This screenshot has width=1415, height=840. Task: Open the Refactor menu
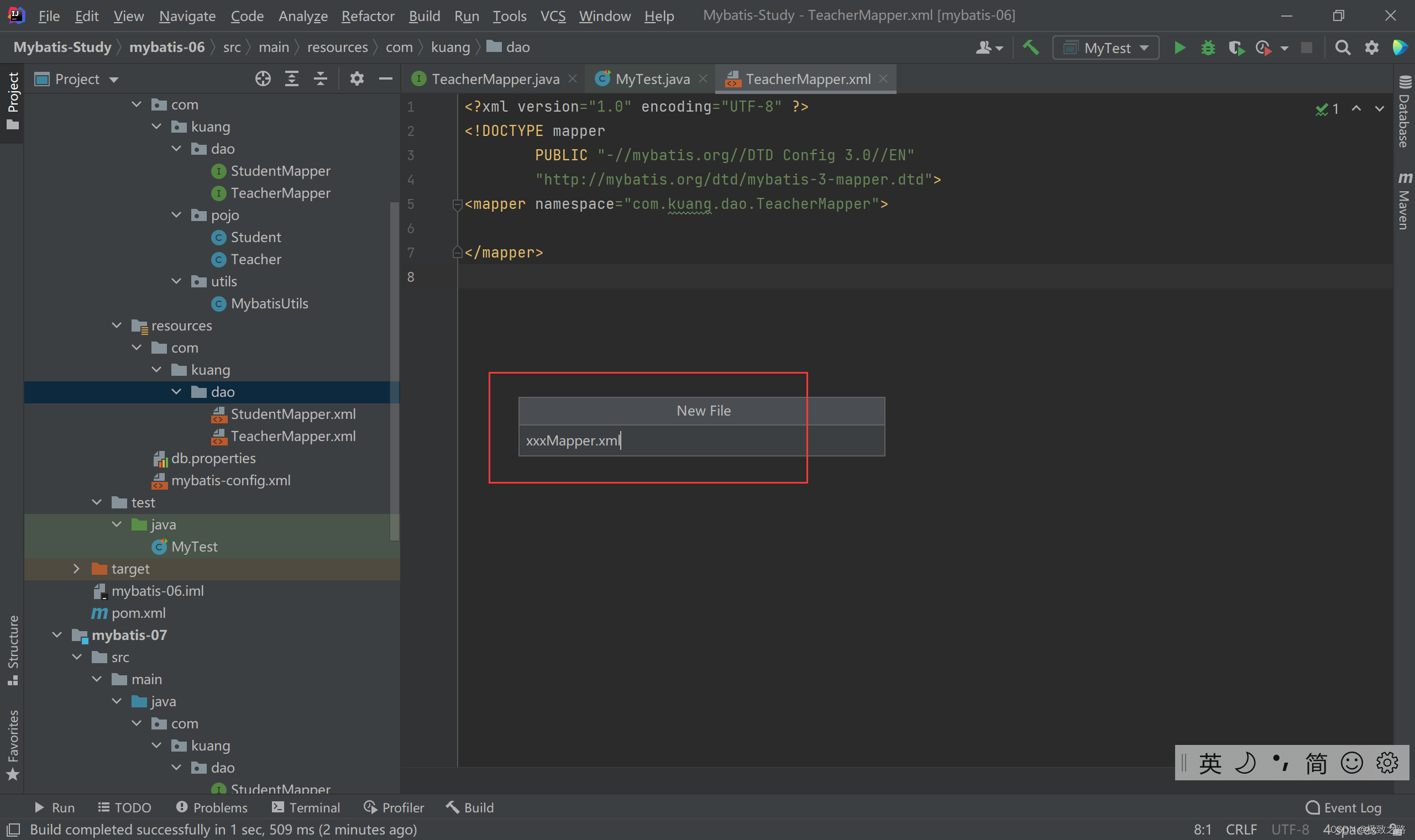pos(368,16)
